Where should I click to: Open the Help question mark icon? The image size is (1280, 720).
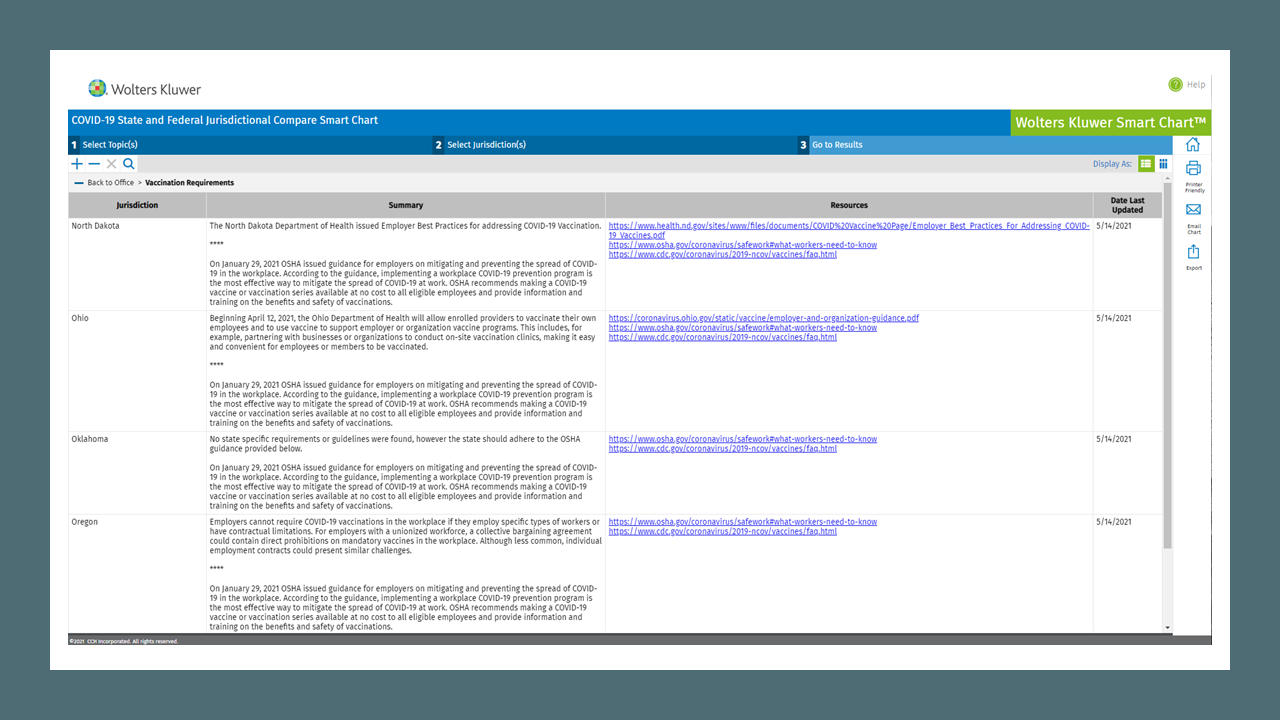coord(1175,85)
